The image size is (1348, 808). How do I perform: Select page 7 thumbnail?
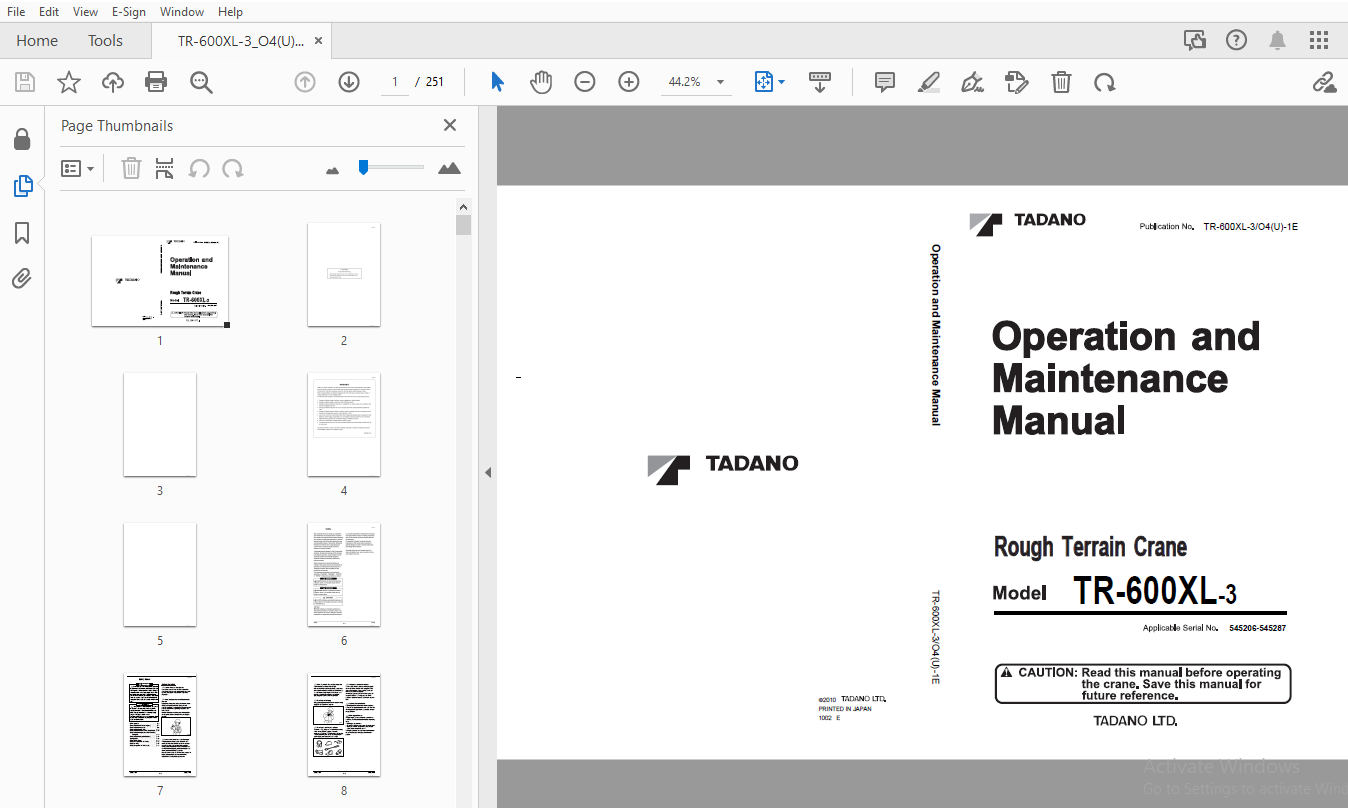click(160, 725)
